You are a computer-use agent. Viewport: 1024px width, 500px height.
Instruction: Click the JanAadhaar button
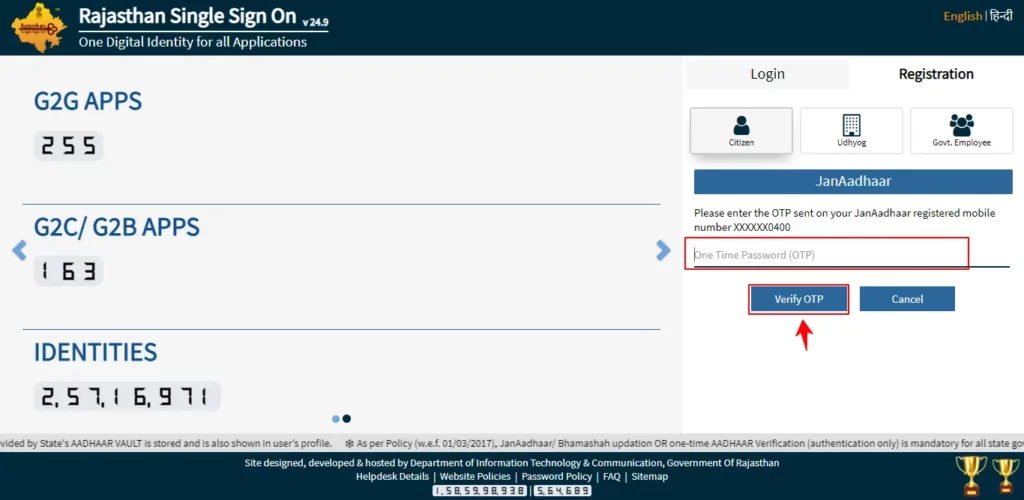(x=853, y=181)
